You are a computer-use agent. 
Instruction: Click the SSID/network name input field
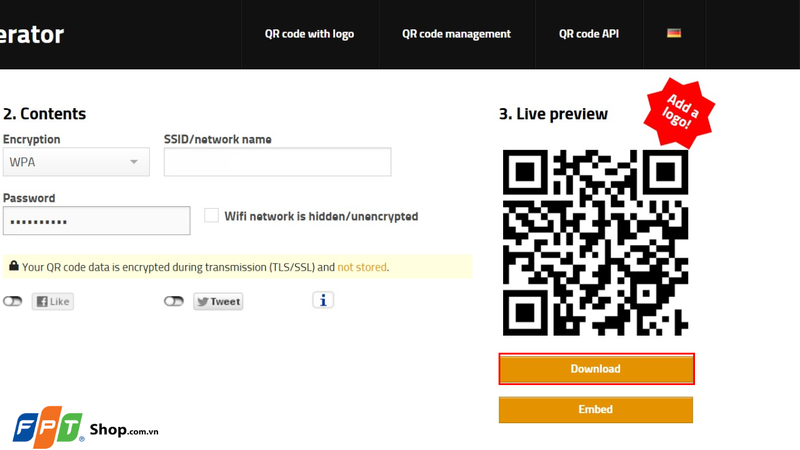pos(278,162)
